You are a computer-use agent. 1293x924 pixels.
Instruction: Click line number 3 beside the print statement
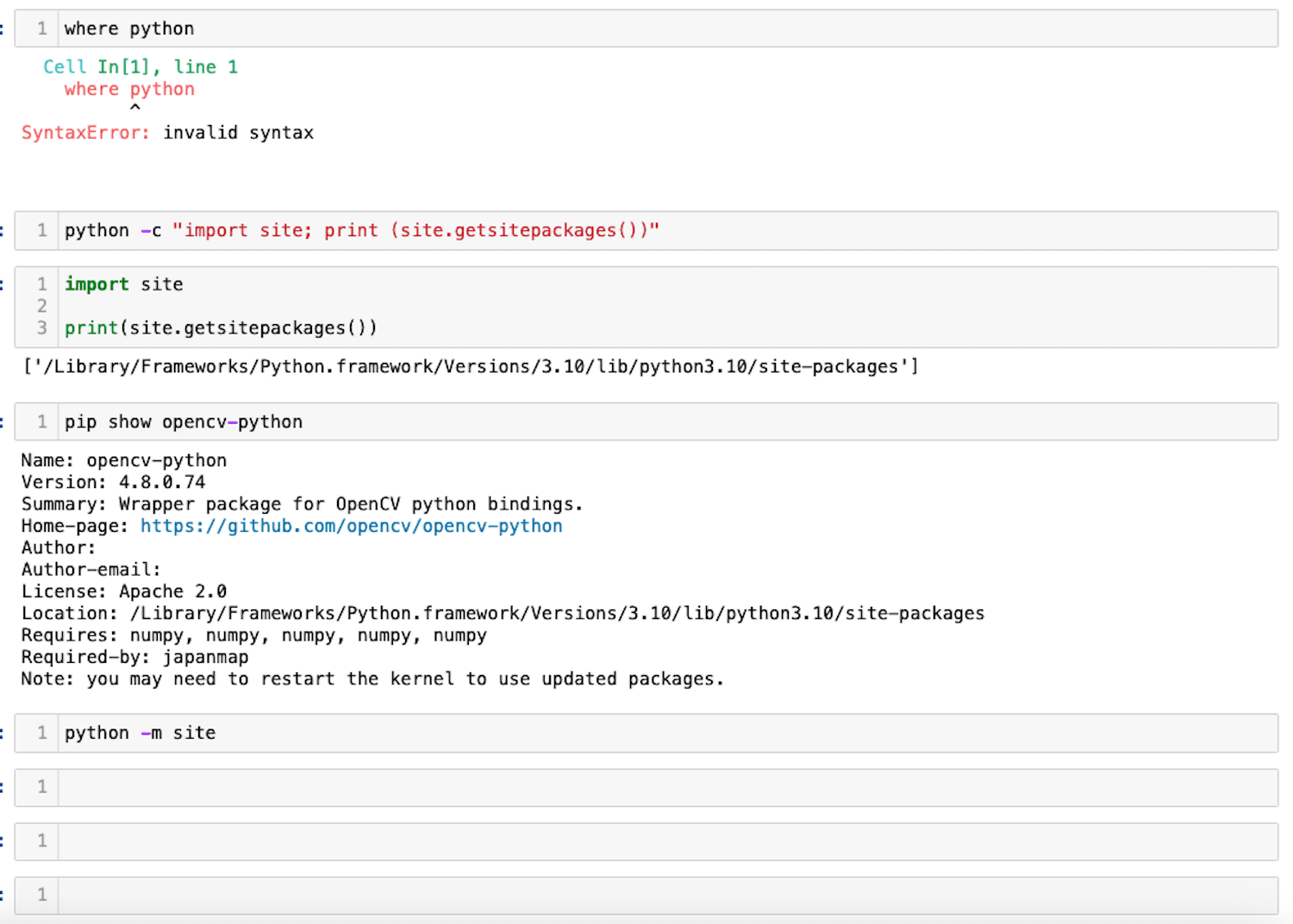tap(41, 328)
